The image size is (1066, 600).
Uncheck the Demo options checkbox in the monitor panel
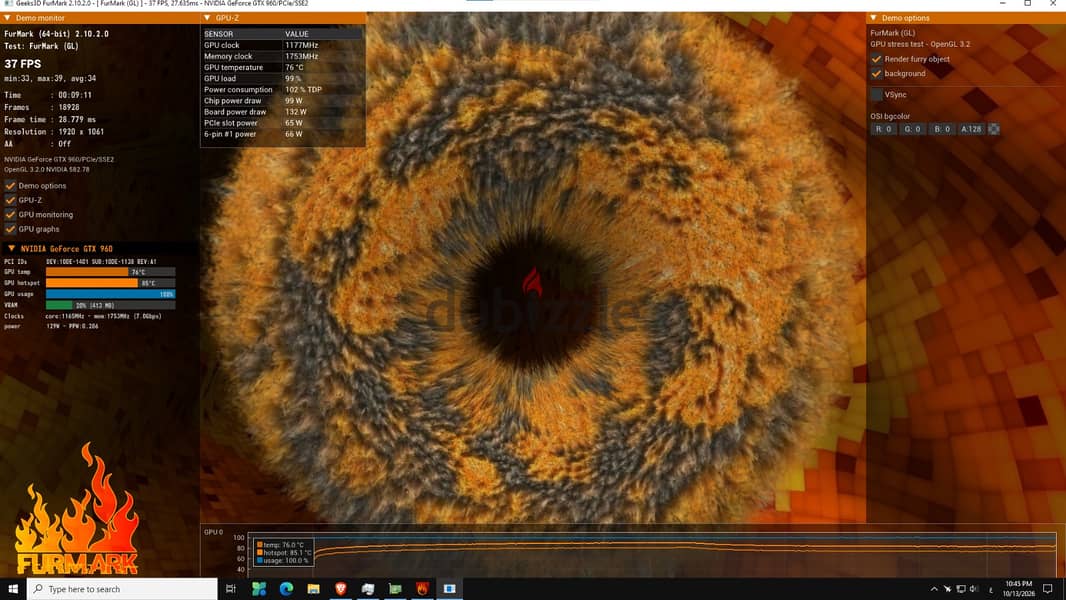coord(10,186)
